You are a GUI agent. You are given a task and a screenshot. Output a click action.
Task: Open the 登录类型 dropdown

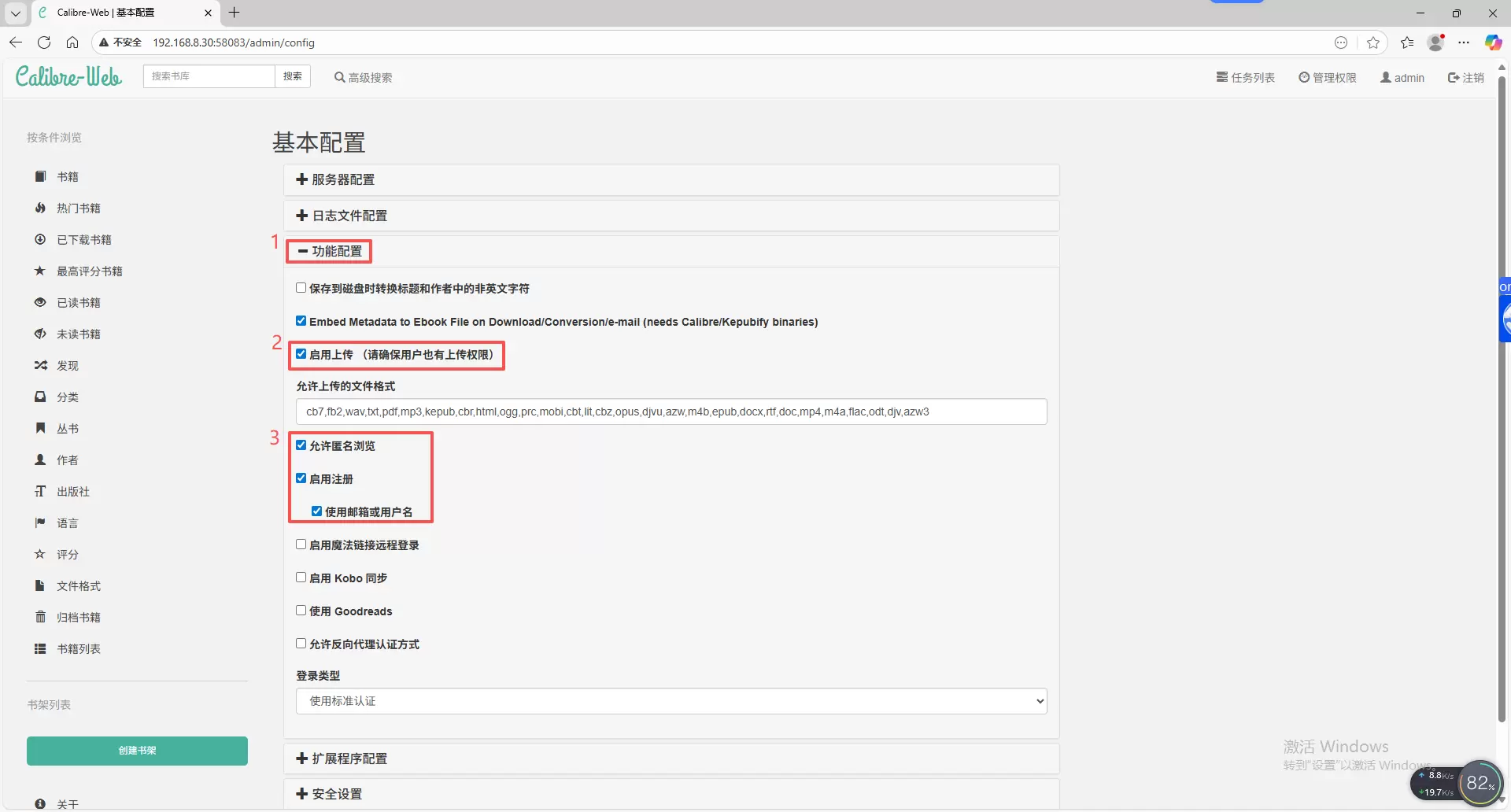coord(671,701)
